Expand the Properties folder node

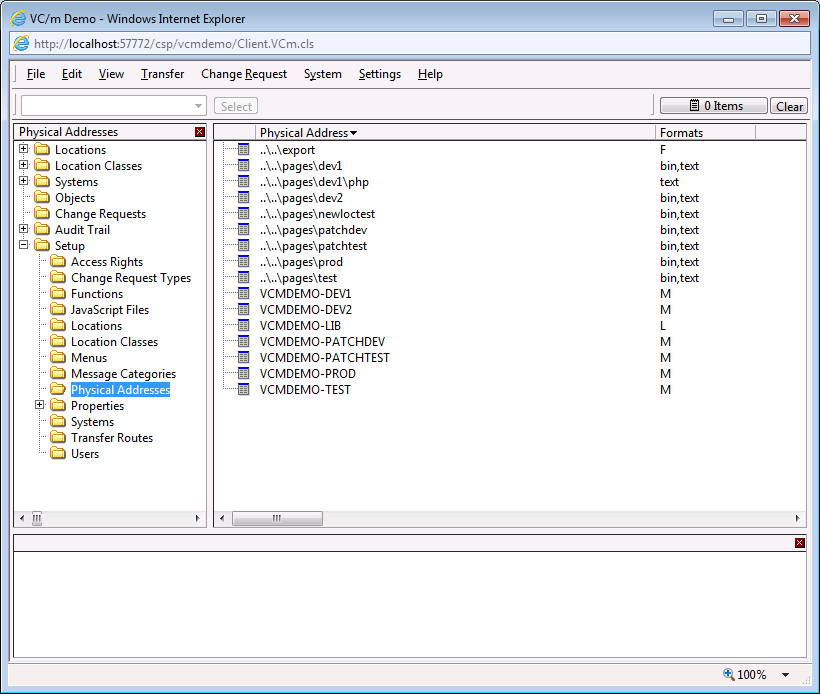(40, 406)
